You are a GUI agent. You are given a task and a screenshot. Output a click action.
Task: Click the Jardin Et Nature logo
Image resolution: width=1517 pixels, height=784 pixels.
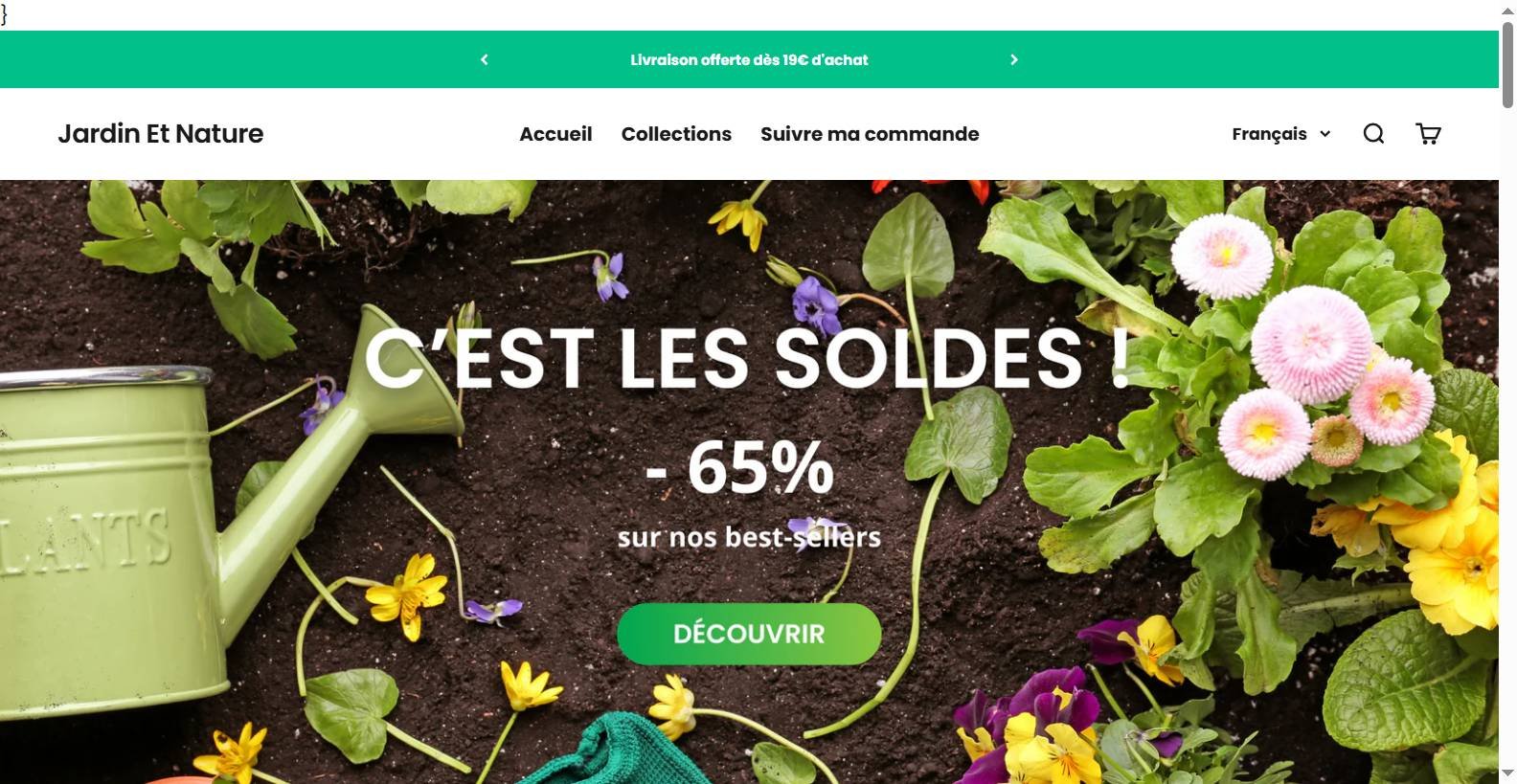tap(161, 134)
